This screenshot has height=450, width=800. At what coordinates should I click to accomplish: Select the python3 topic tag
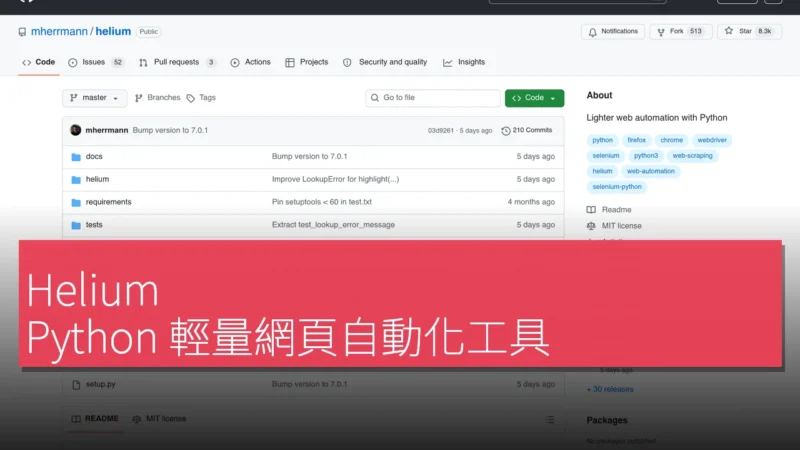646,156
